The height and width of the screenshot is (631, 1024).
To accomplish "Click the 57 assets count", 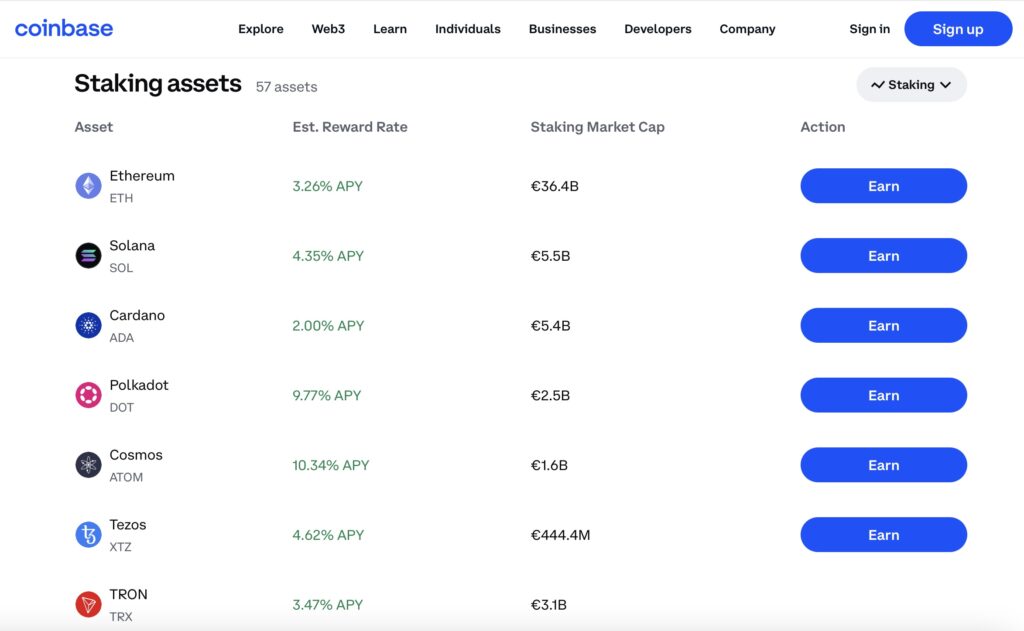I will pos(286,87).
